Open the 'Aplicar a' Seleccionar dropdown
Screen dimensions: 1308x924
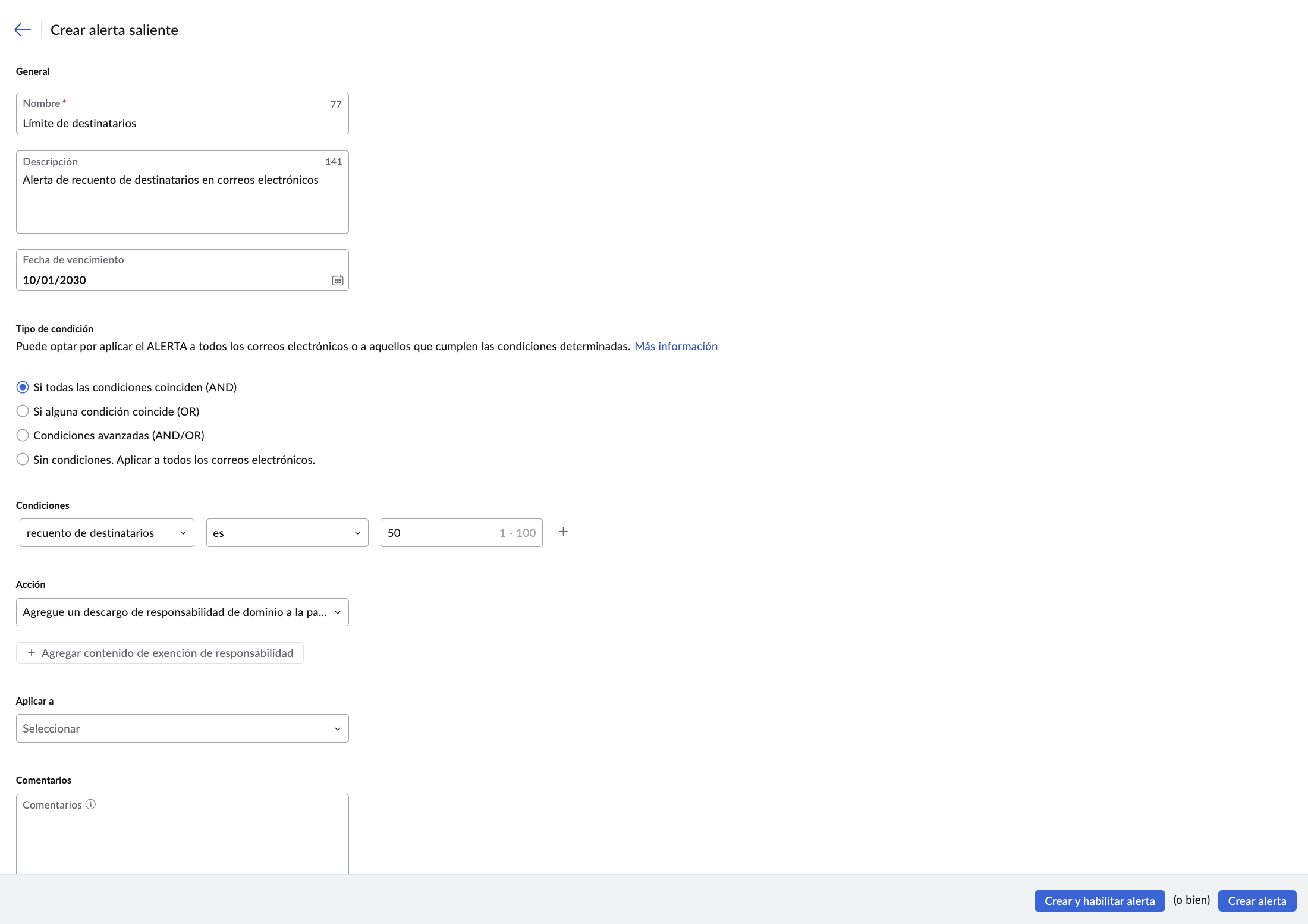183,728
